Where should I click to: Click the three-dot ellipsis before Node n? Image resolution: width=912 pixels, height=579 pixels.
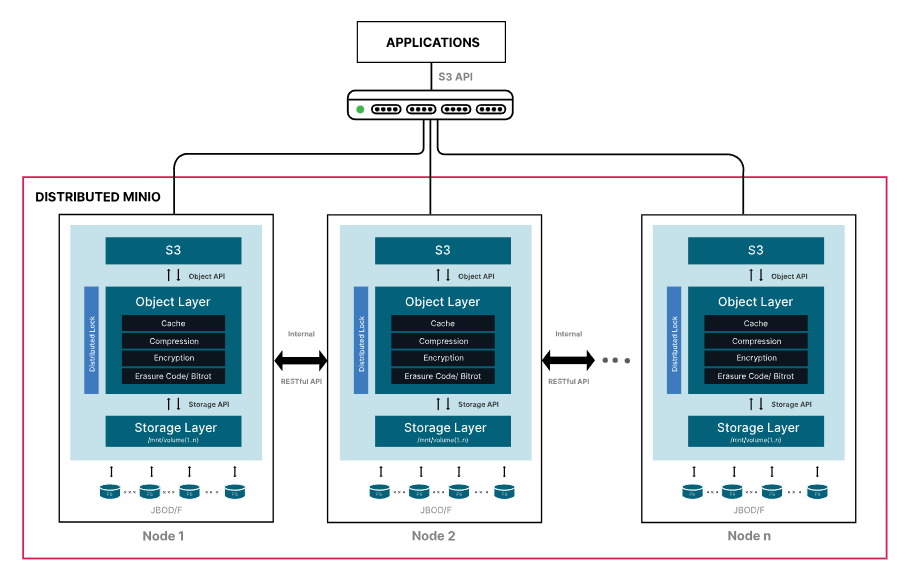(x=616, y=361)
